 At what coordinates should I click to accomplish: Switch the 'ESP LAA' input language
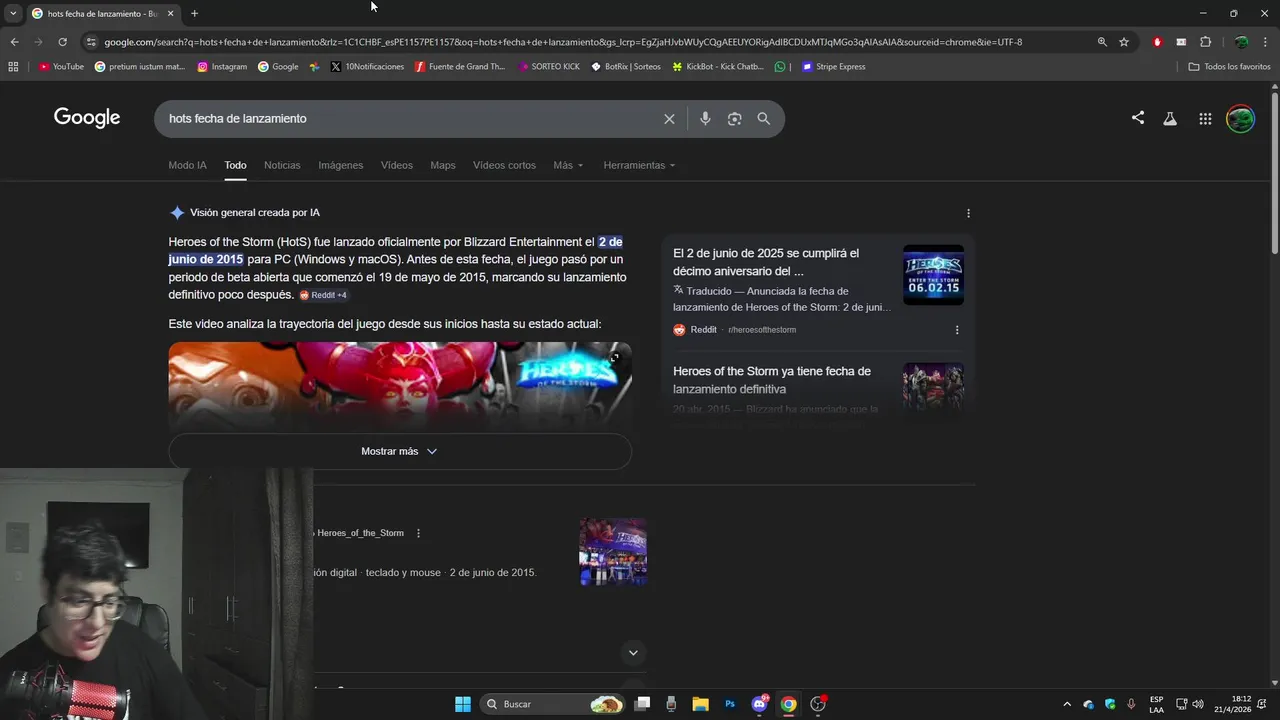[x=1157, y=704]
